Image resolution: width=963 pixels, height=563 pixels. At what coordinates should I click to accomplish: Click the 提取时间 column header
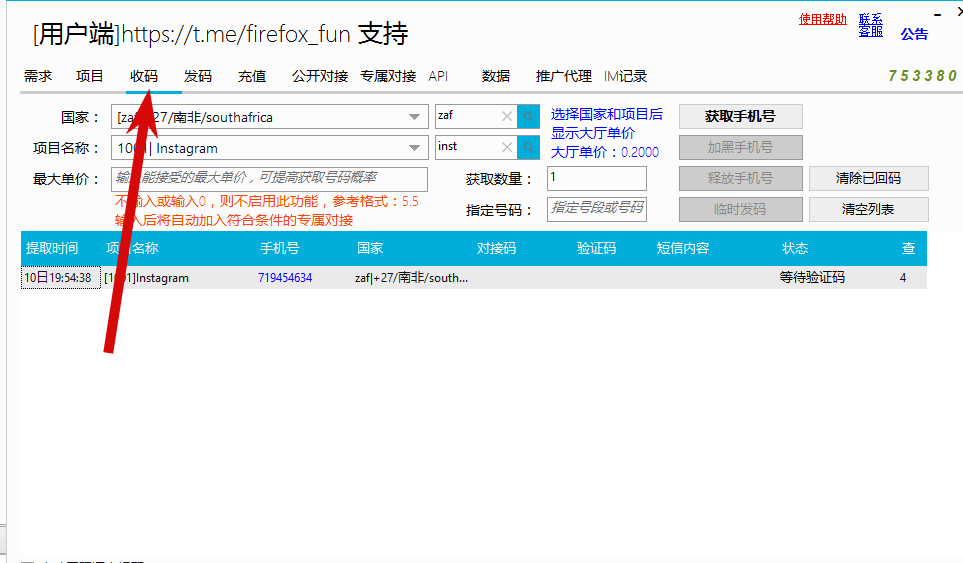pyautogui.click(x=52, y=248)
